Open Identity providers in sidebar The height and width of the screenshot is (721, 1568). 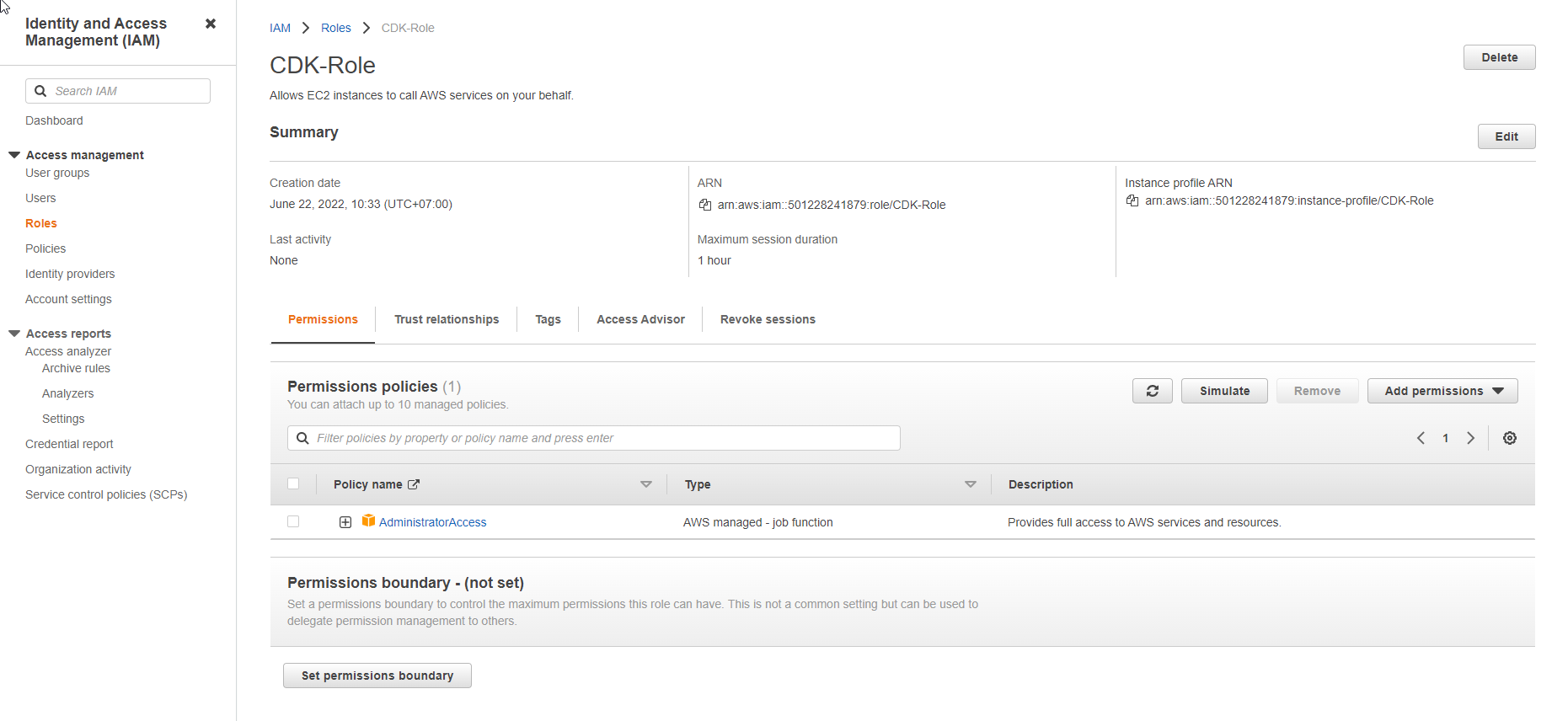[x=70, y=274]
